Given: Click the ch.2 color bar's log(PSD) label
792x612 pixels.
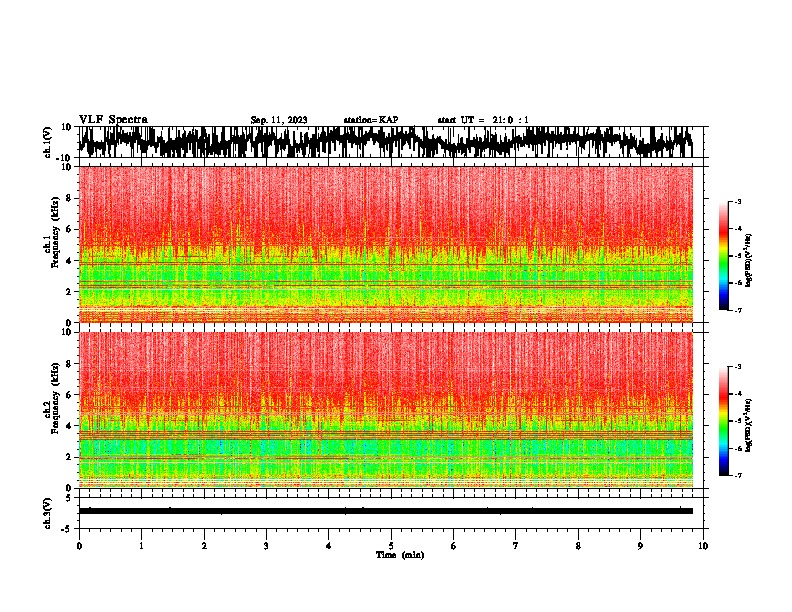Looking at the screenshot, I should pyautogui.click(x=749, y=425).
